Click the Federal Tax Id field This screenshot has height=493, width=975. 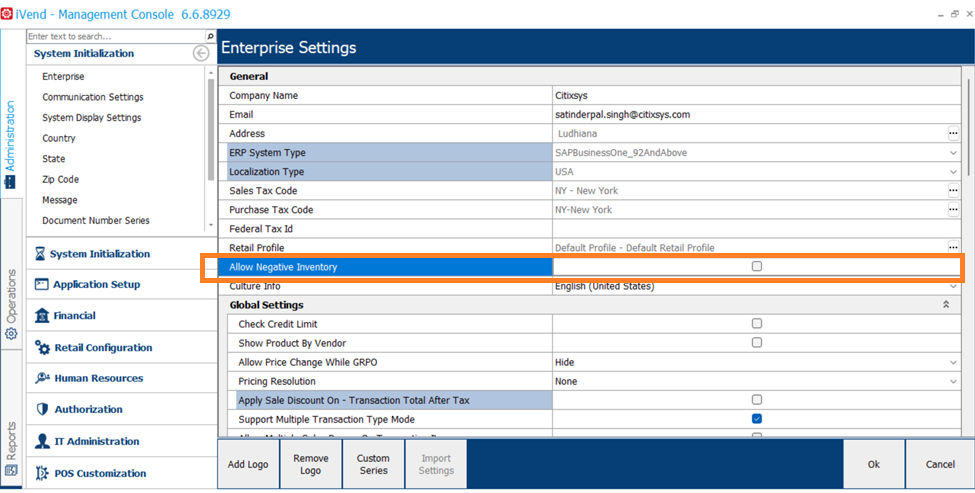757,229
